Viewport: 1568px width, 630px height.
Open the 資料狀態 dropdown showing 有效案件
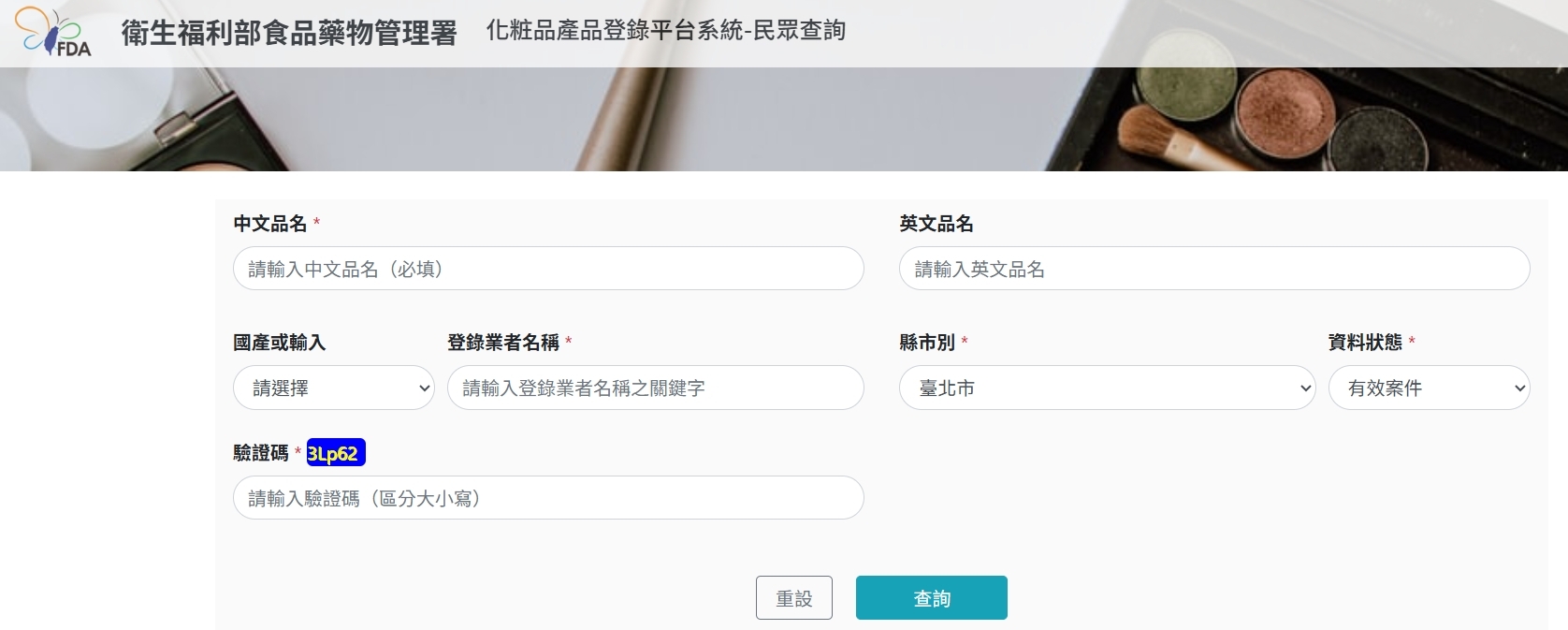(x=1429, y=388)
